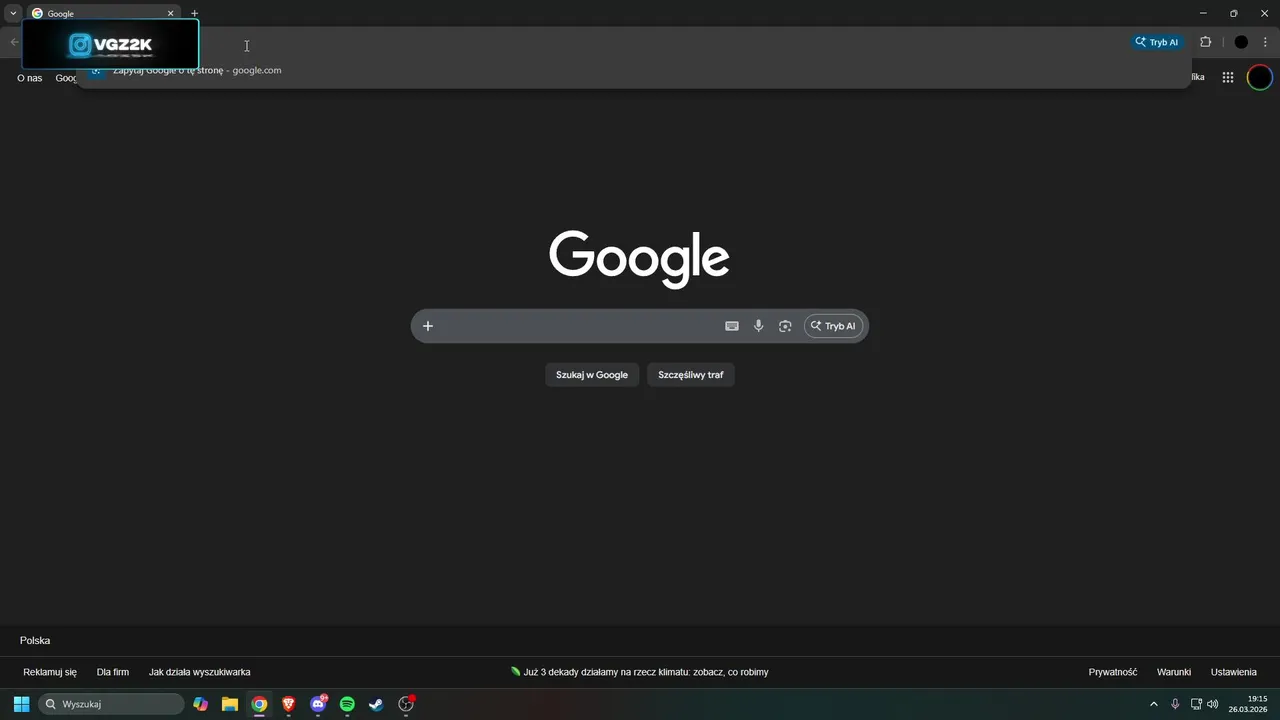Click the Polska region text
The width and height of the screenshot is (1280, 720).
click(35, 640)
